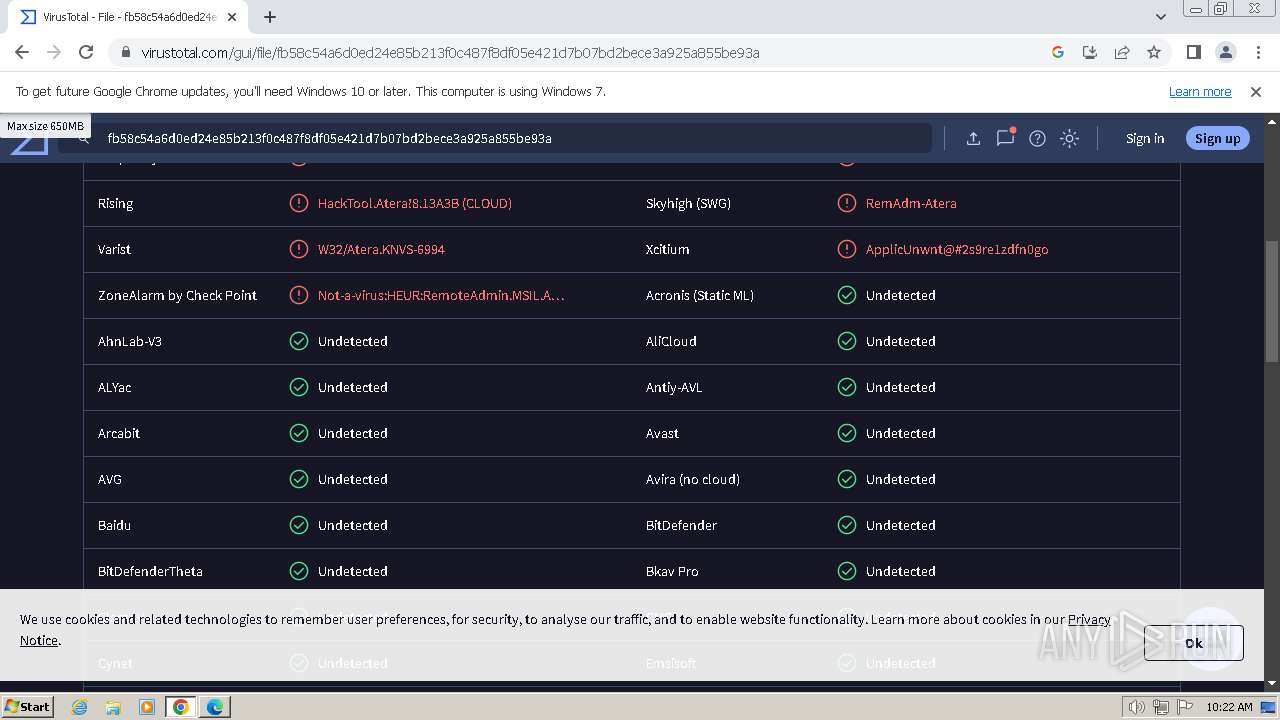
Task: Click the Antiy-AVL vendor name
Action: [674, 387]
